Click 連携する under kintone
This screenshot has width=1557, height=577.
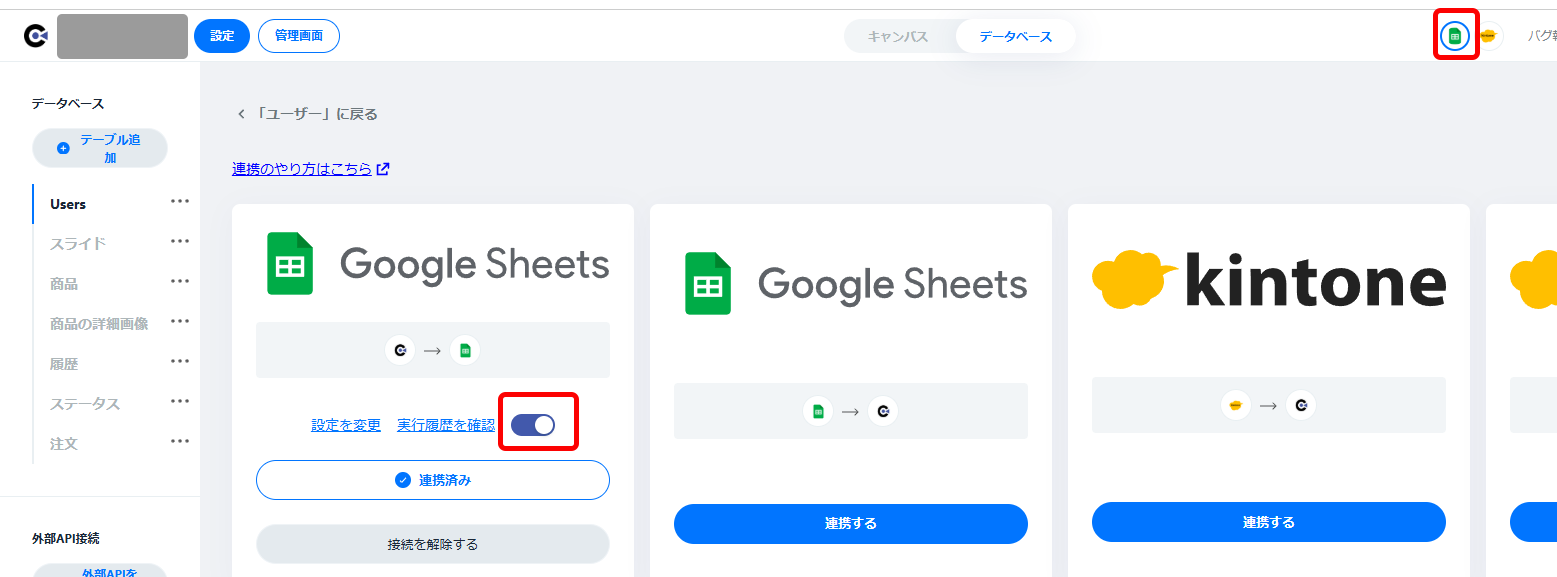(1269, 522)
